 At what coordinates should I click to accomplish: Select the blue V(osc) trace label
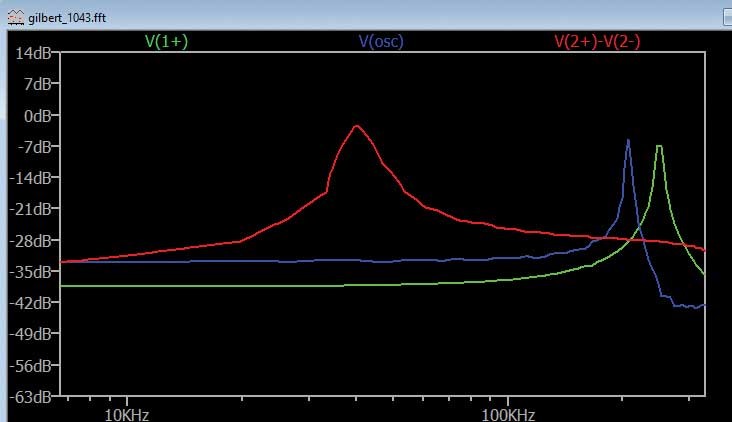381,42
